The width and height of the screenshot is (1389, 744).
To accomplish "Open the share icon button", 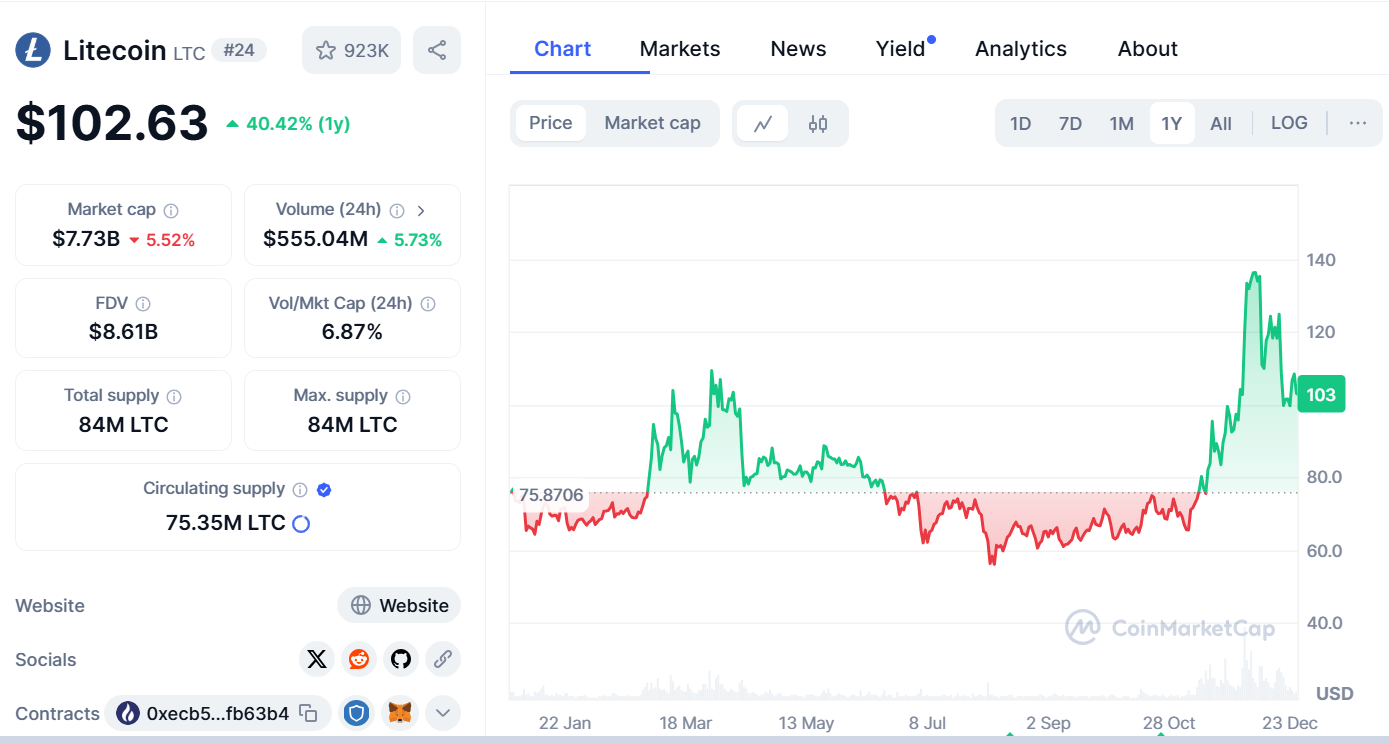I will pyautogui.click(x=437, y=50).
